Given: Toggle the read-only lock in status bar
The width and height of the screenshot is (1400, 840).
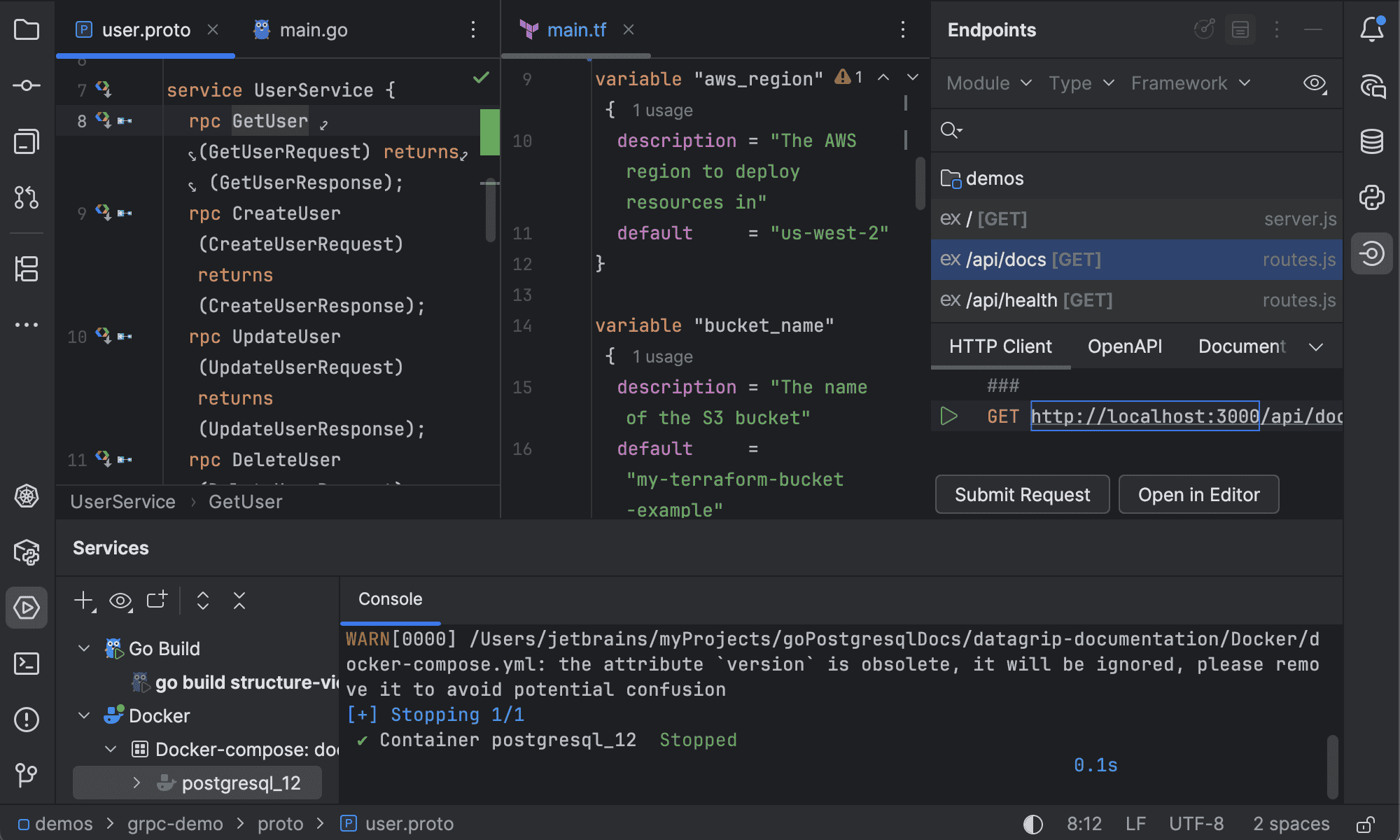Looking at the screenshot, I should (x=1365, y=824).
